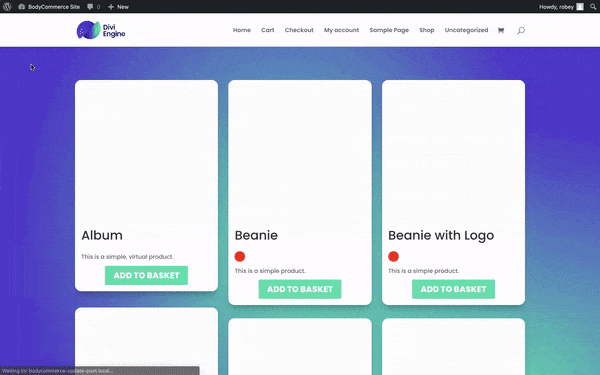Open Beanie with Logo product title

click(x=441, y=235)
